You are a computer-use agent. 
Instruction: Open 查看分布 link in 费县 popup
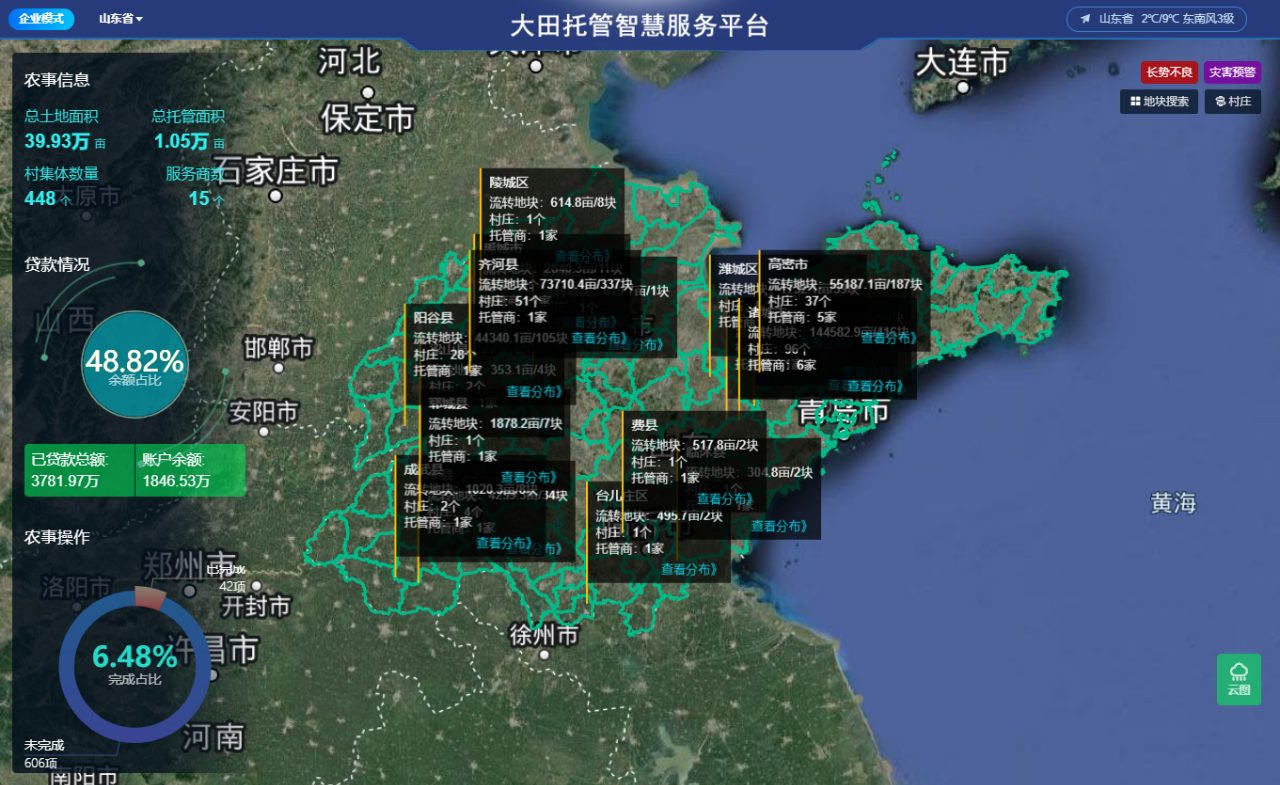725,499
